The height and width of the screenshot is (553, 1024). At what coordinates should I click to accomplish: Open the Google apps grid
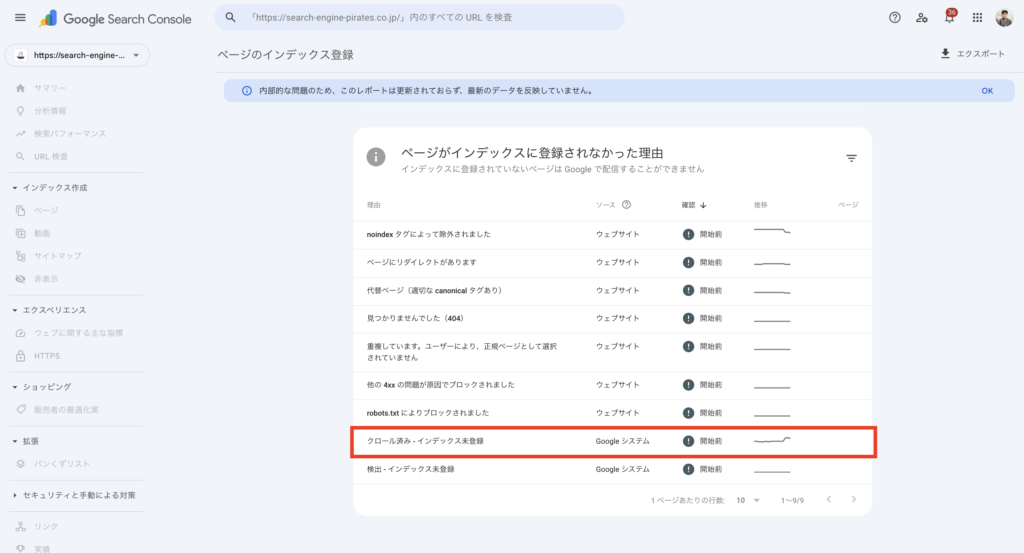click(x=977, y=18)
